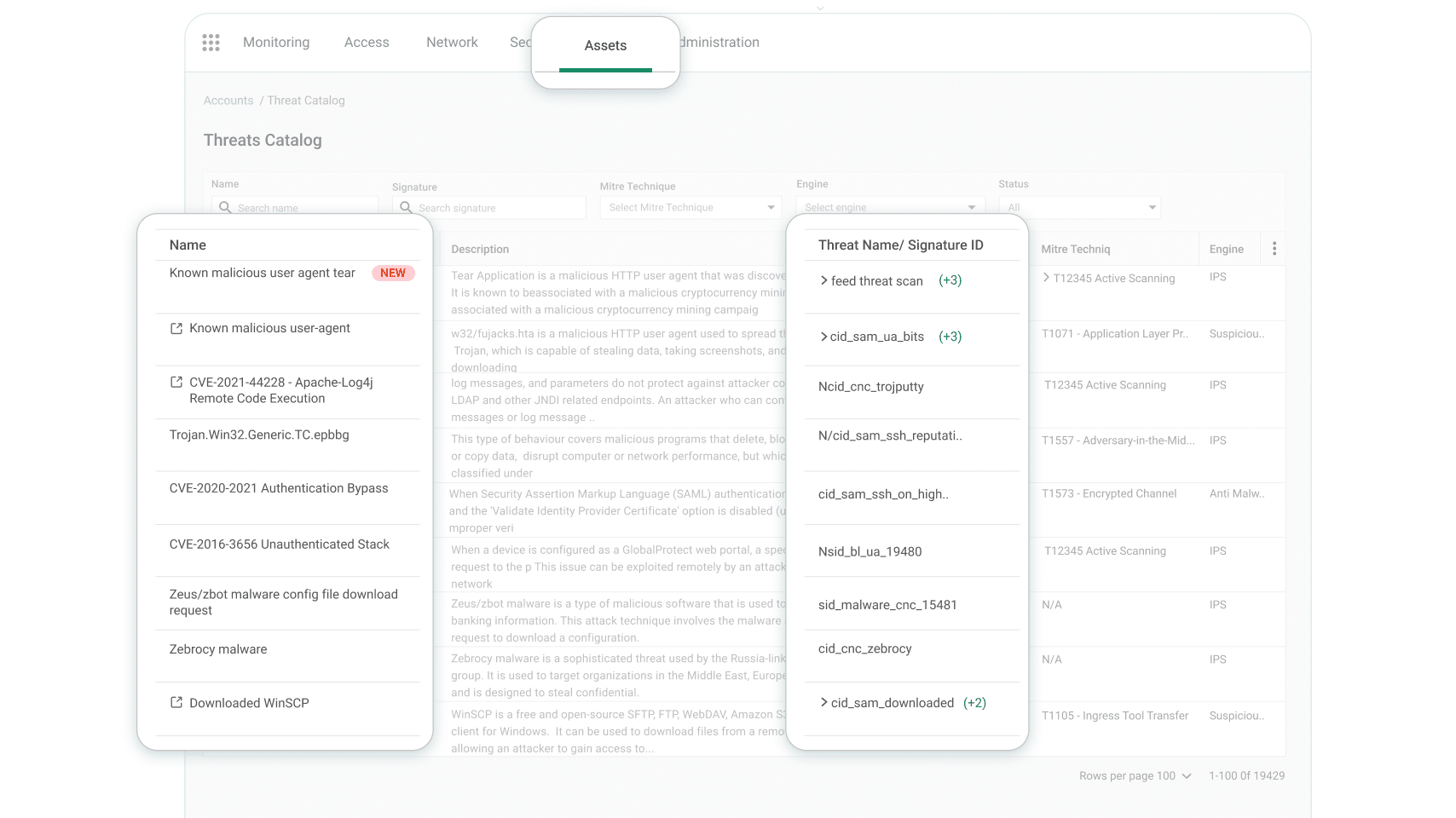
Task: Open 'Known malicious user-agent' entry
Action: 269,329
